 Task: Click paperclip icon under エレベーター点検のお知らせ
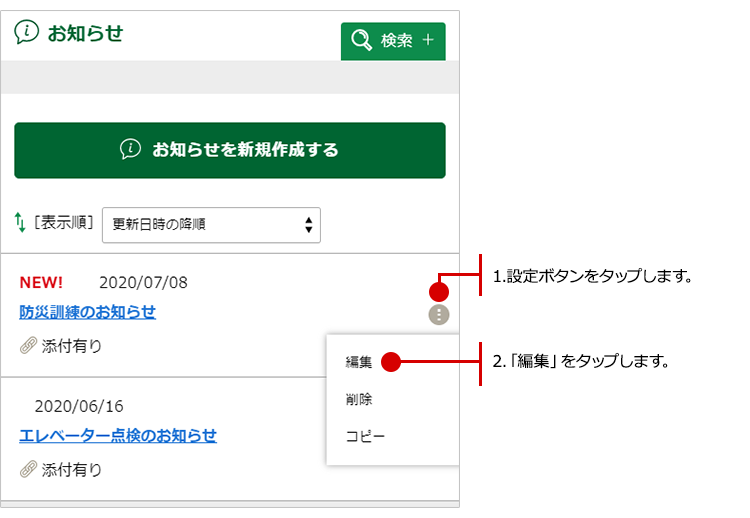pyautogui.click(x=28, y=469)
